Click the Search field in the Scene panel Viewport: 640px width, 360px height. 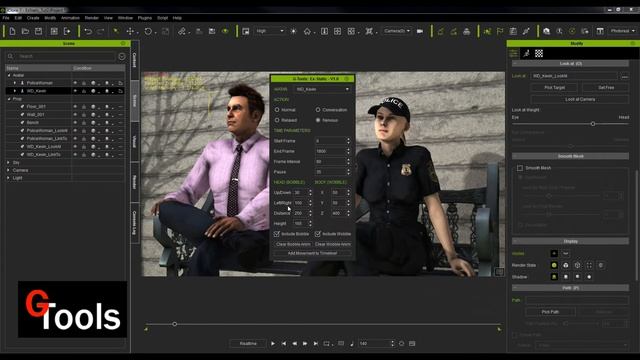point(66,56)
